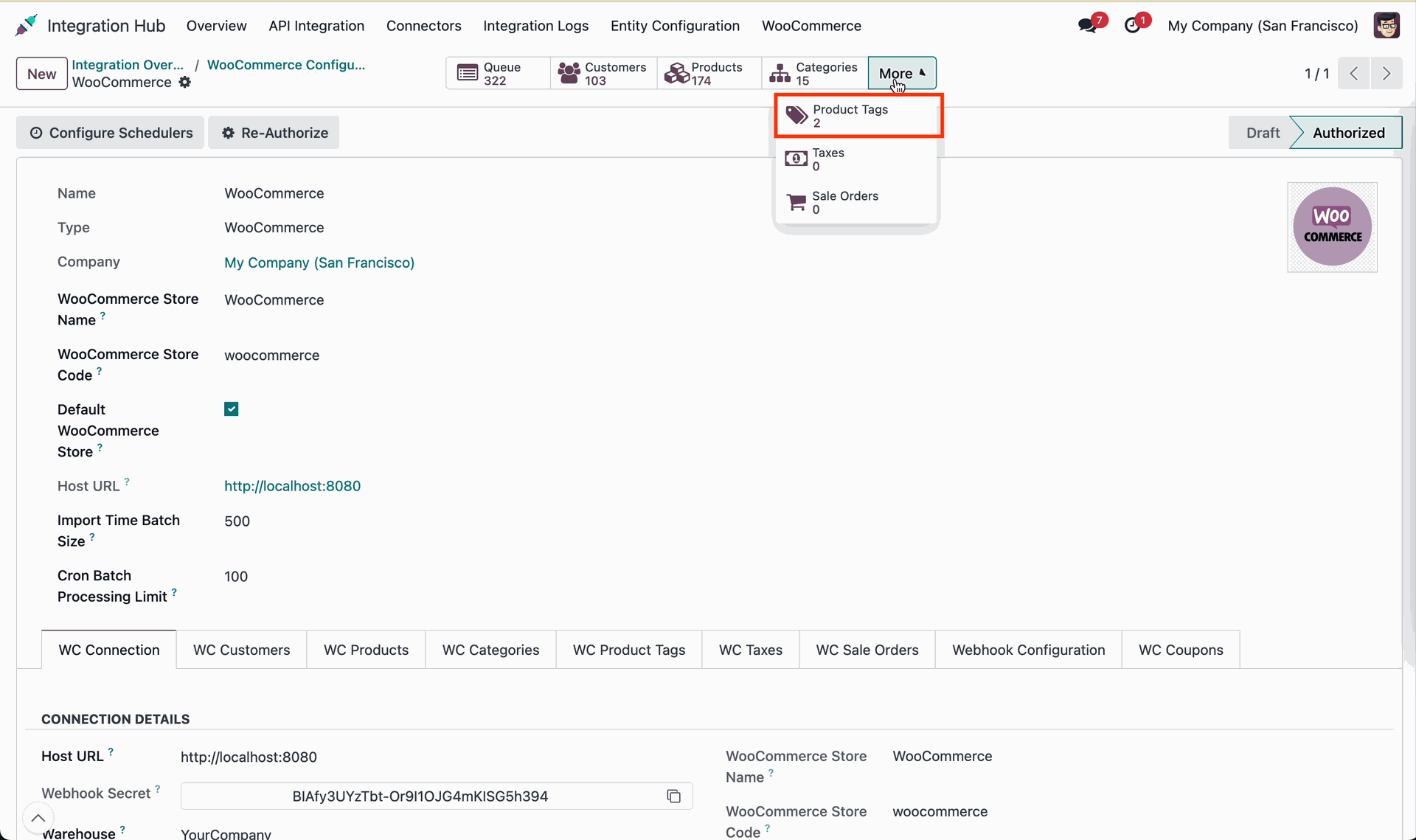
Task: Go to the previous record arrow
Action: pos(1354,73)
